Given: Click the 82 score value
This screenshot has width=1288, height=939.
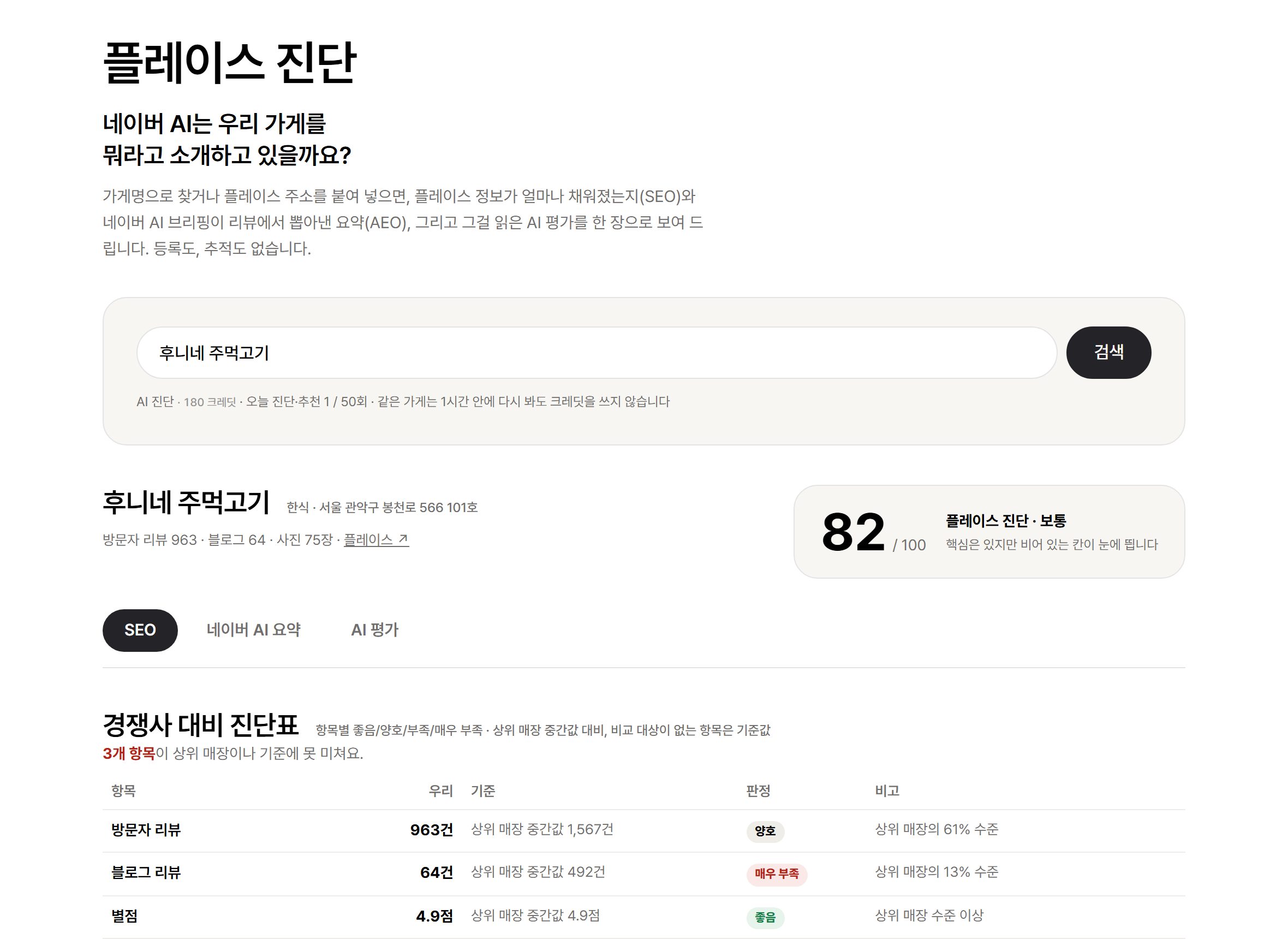Looking at the screenshot, I should (x=853, y=532).
